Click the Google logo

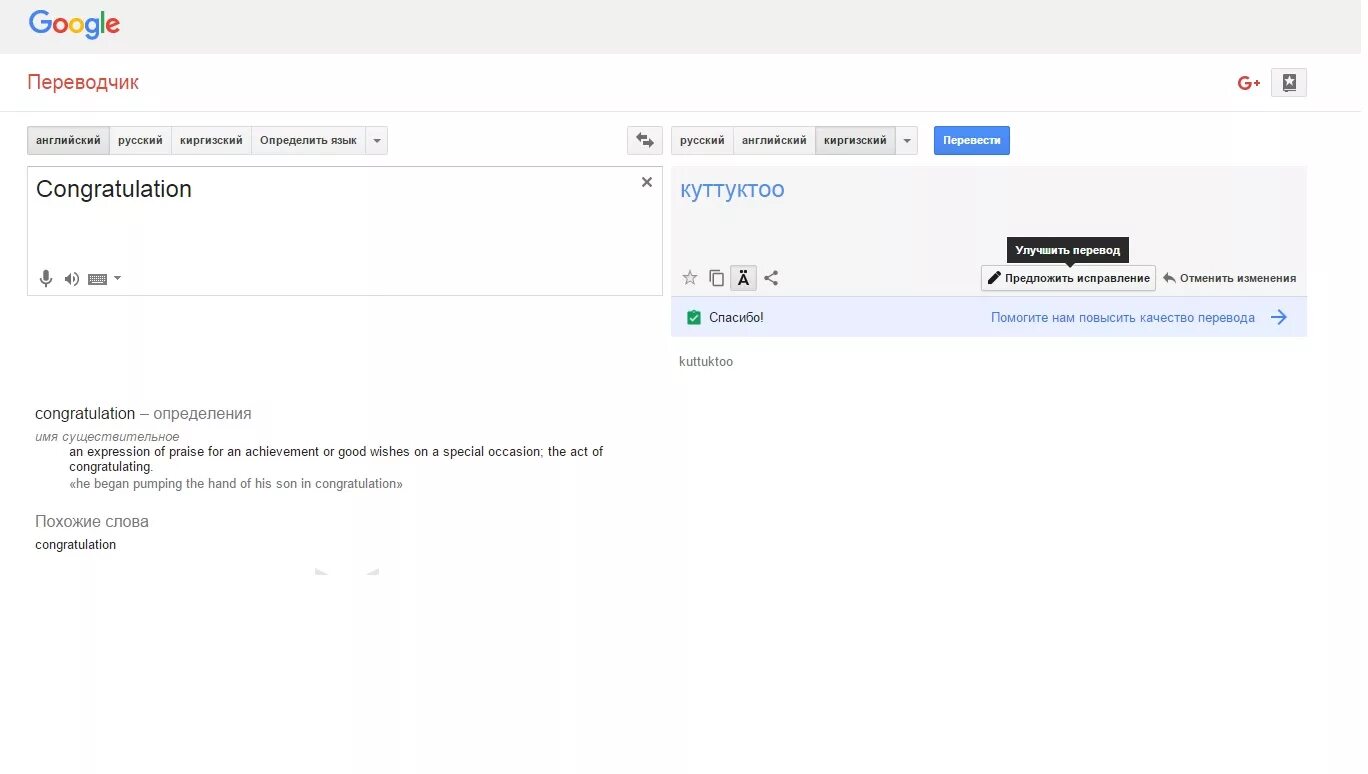pyautogui.click(x=74, y=24)
